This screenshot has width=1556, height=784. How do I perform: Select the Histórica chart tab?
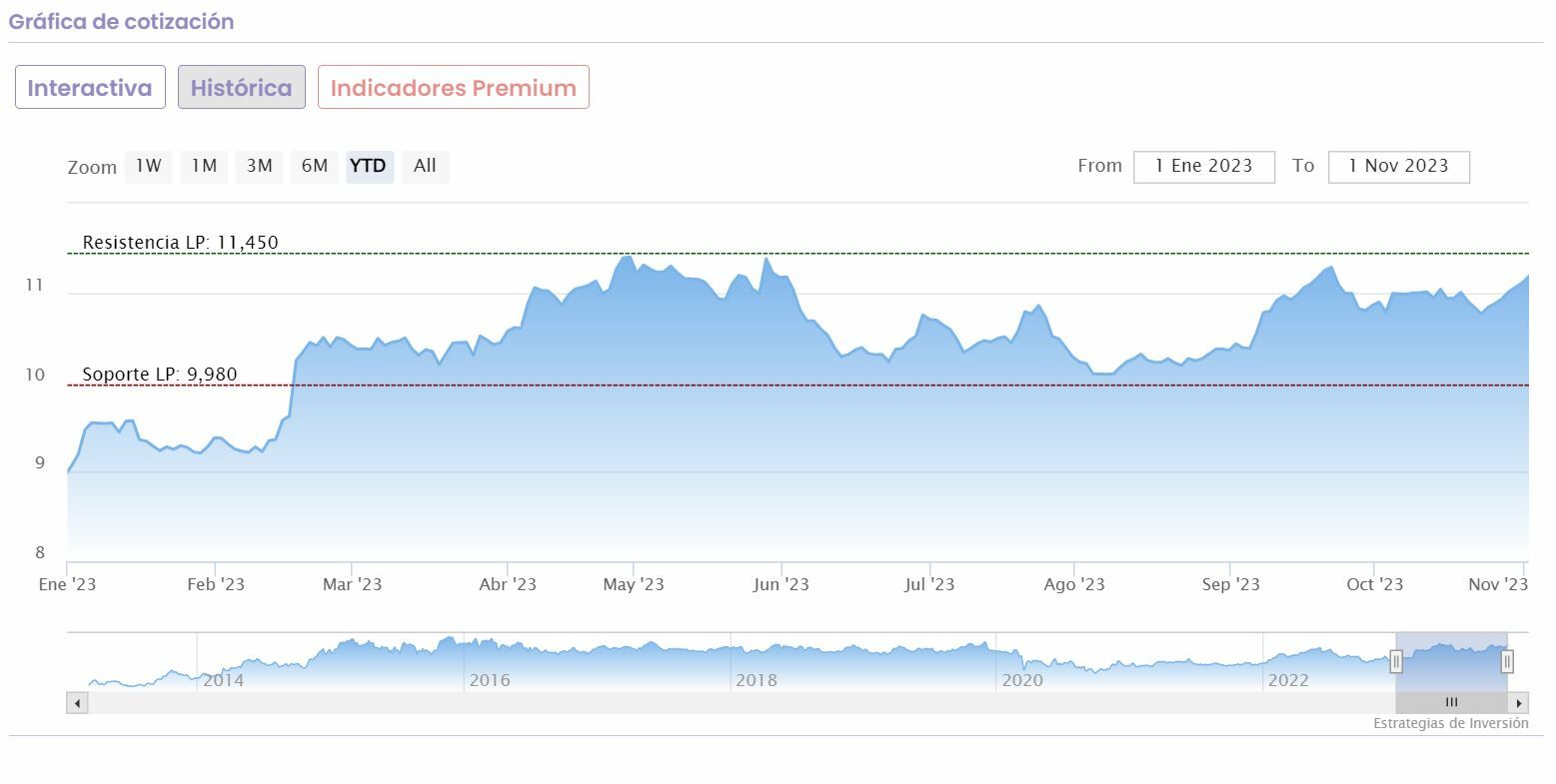coord(242,88)
